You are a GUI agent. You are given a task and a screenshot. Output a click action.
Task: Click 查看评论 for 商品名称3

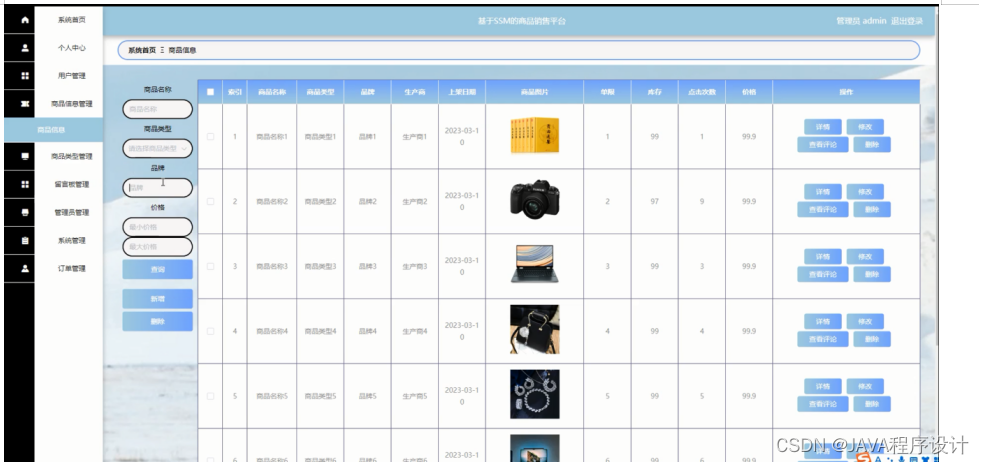point(823,274)
